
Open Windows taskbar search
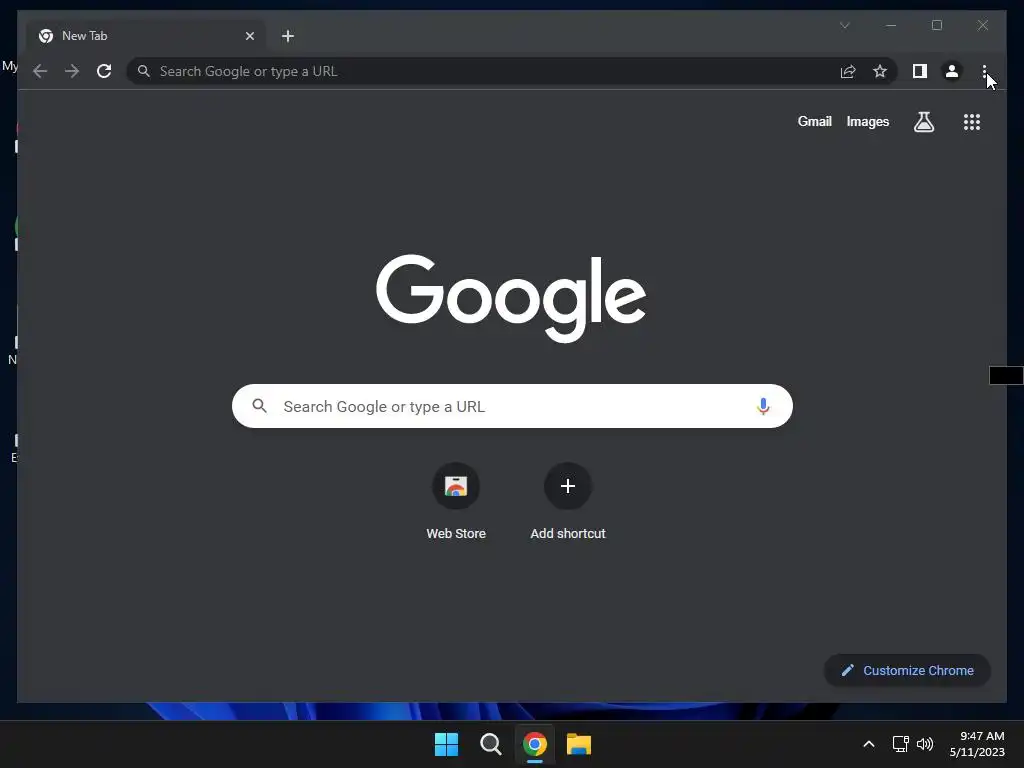pos(490,744)
